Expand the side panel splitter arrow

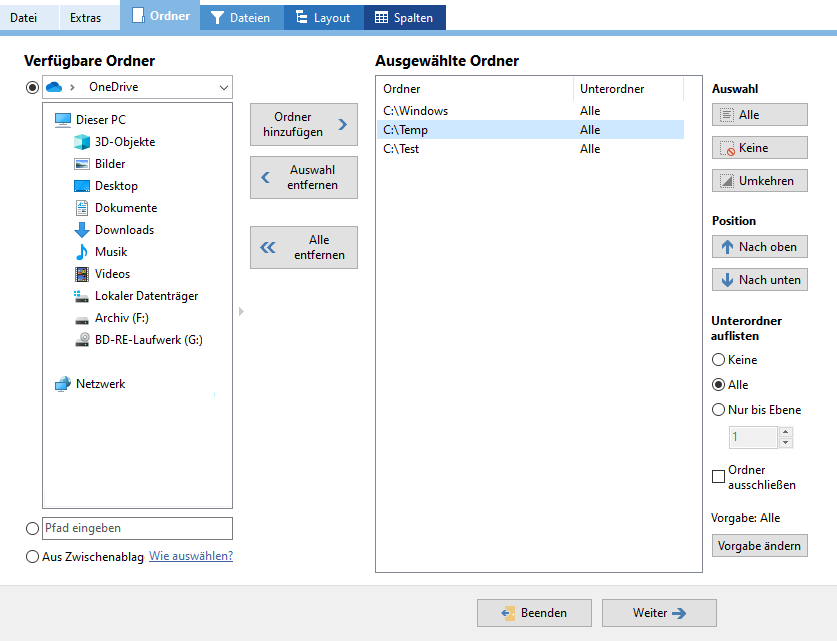click(240, 312)
